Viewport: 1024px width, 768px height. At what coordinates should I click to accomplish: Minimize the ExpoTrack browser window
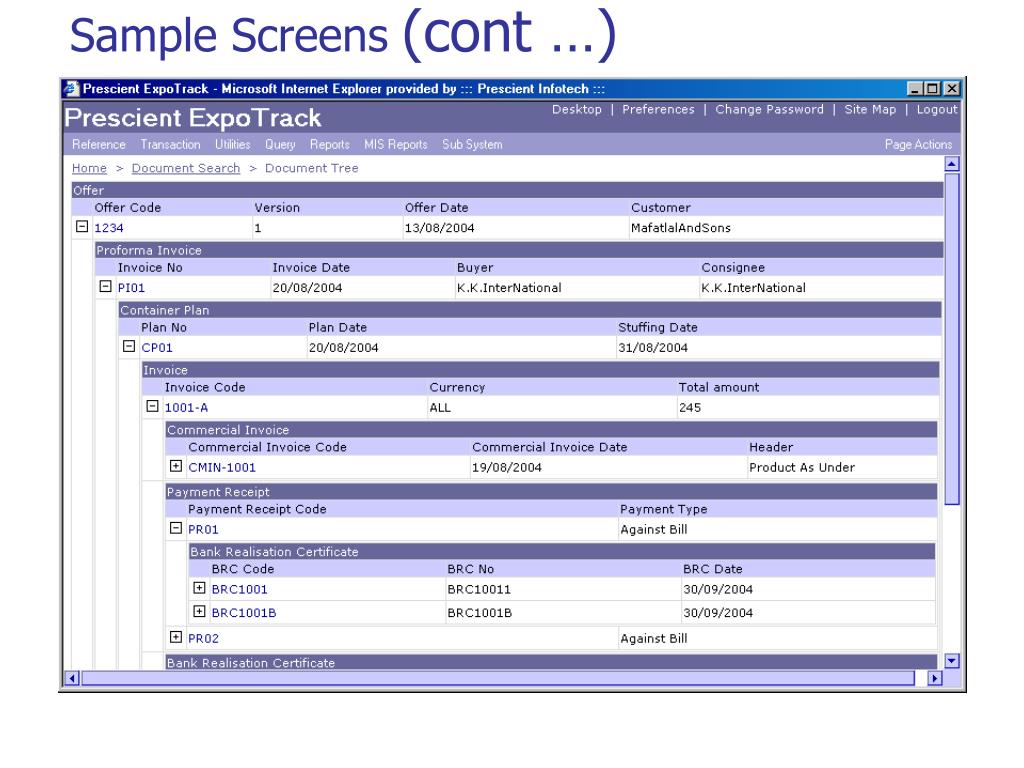(x=915, y=89)
